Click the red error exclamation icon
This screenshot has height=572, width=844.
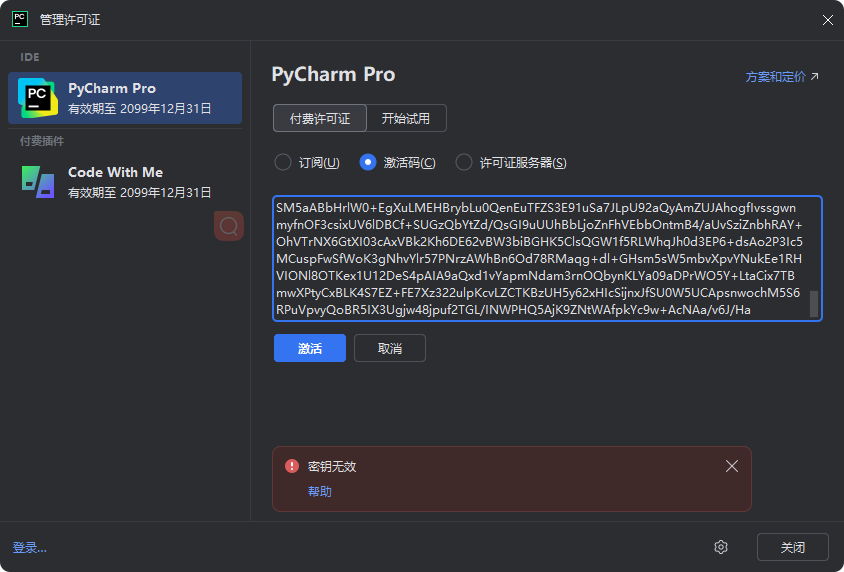tap(292, 466)
